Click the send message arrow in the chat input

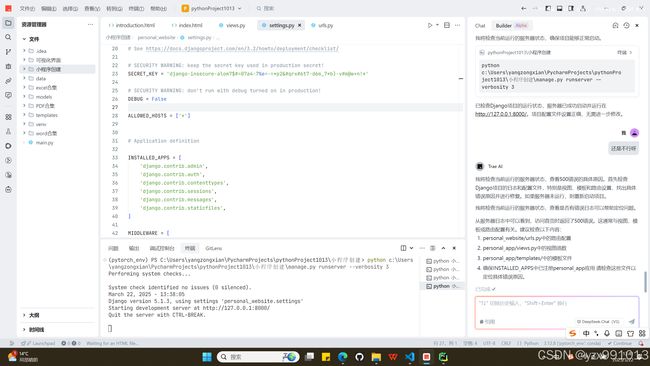click(x=631, y=321)
